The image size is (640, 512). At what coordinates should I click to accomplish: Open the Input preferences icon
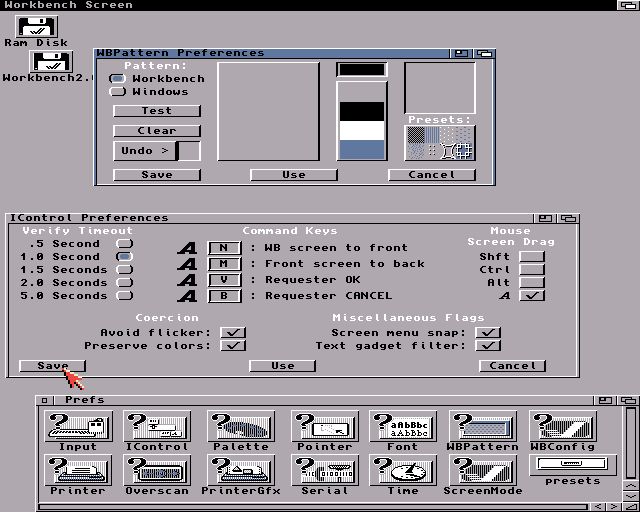78,426
